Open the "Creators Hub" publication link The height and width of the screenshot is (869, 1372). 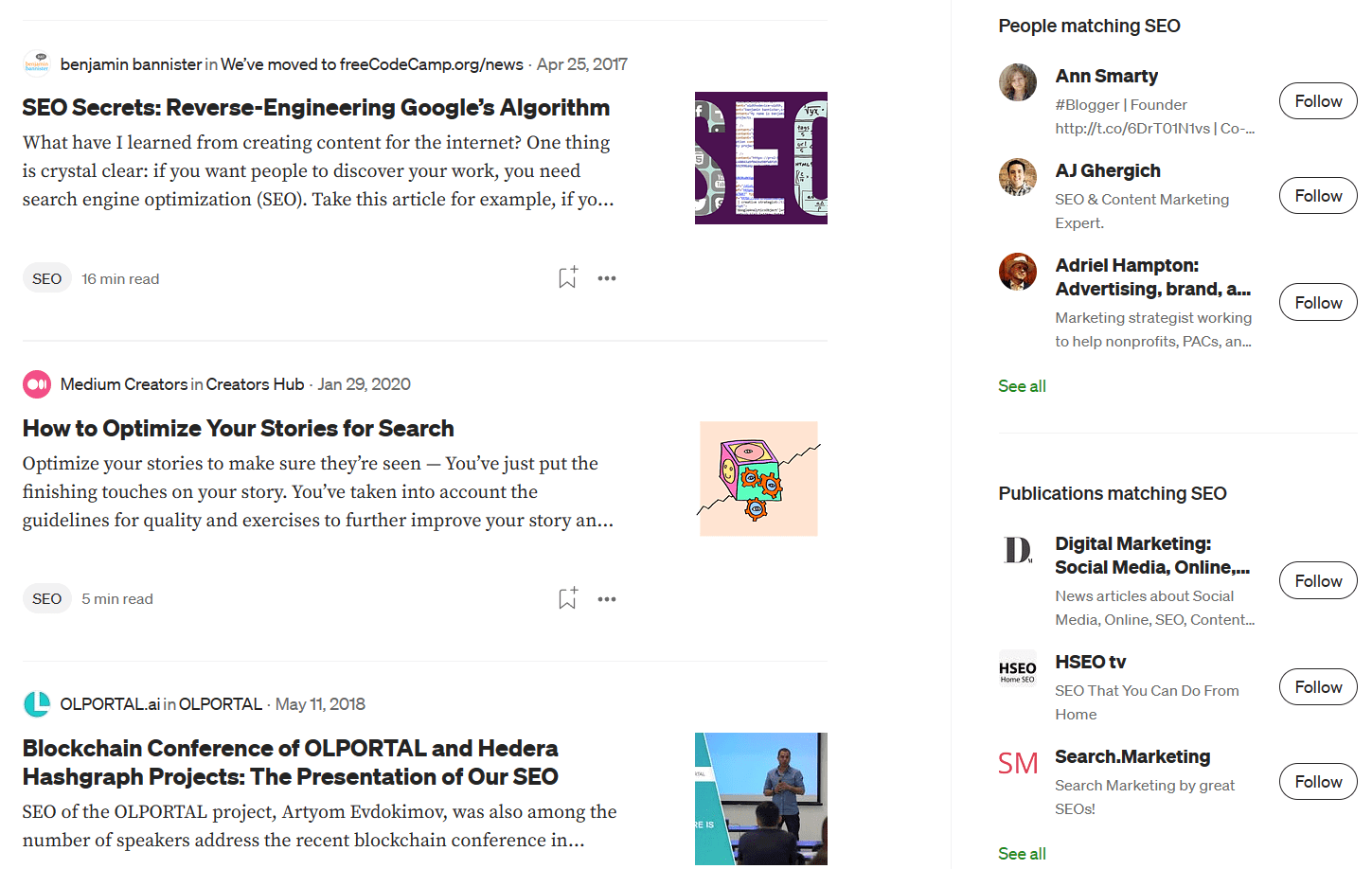(x=255, y=383)
